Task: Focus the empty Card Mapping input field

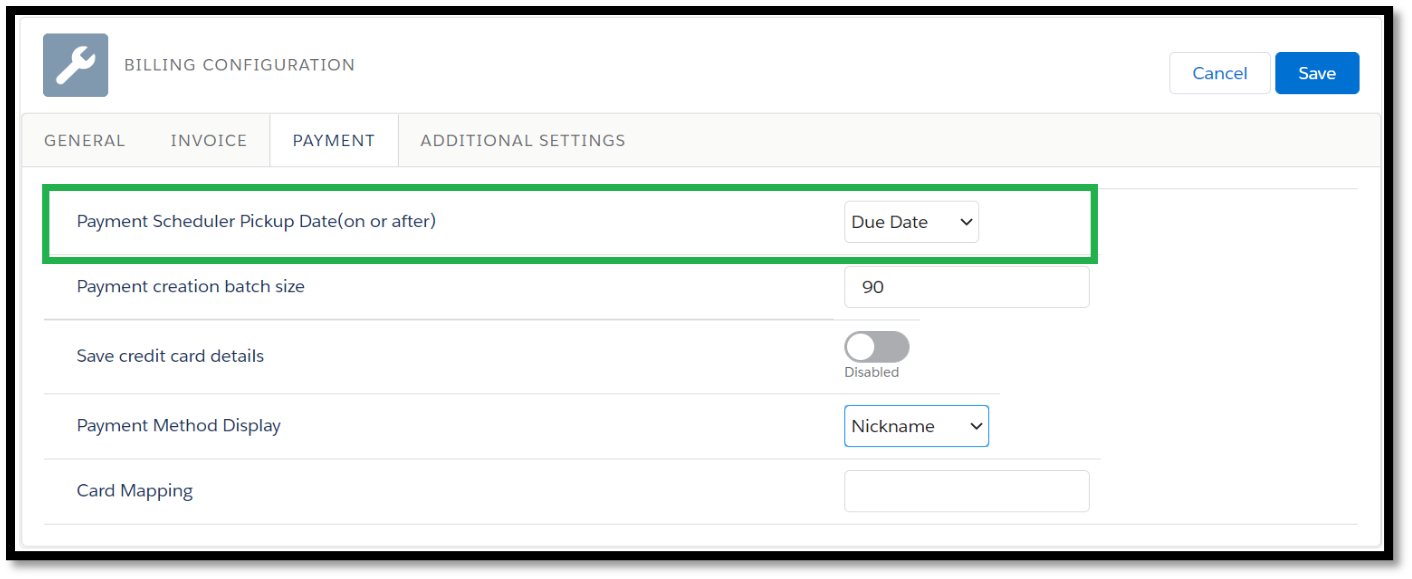Action: coord(966,491)
